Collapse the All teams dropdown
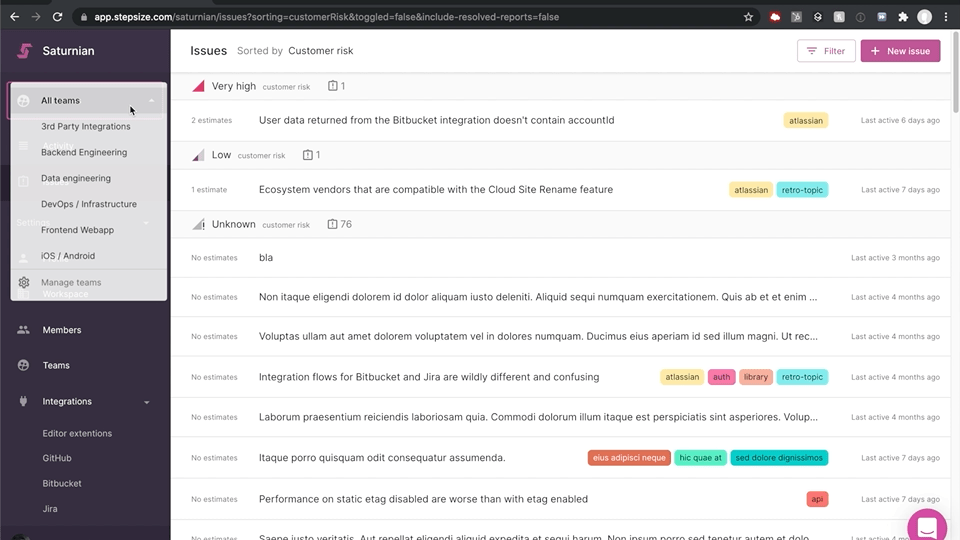This screenshot has height=540, width=960. click(151, 101)
